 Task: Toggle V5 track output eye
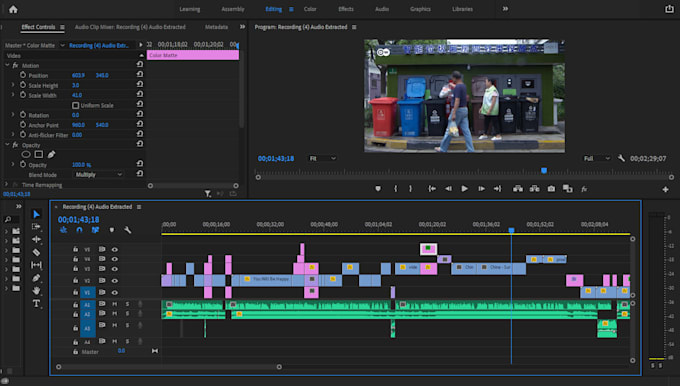coord(114,249)
